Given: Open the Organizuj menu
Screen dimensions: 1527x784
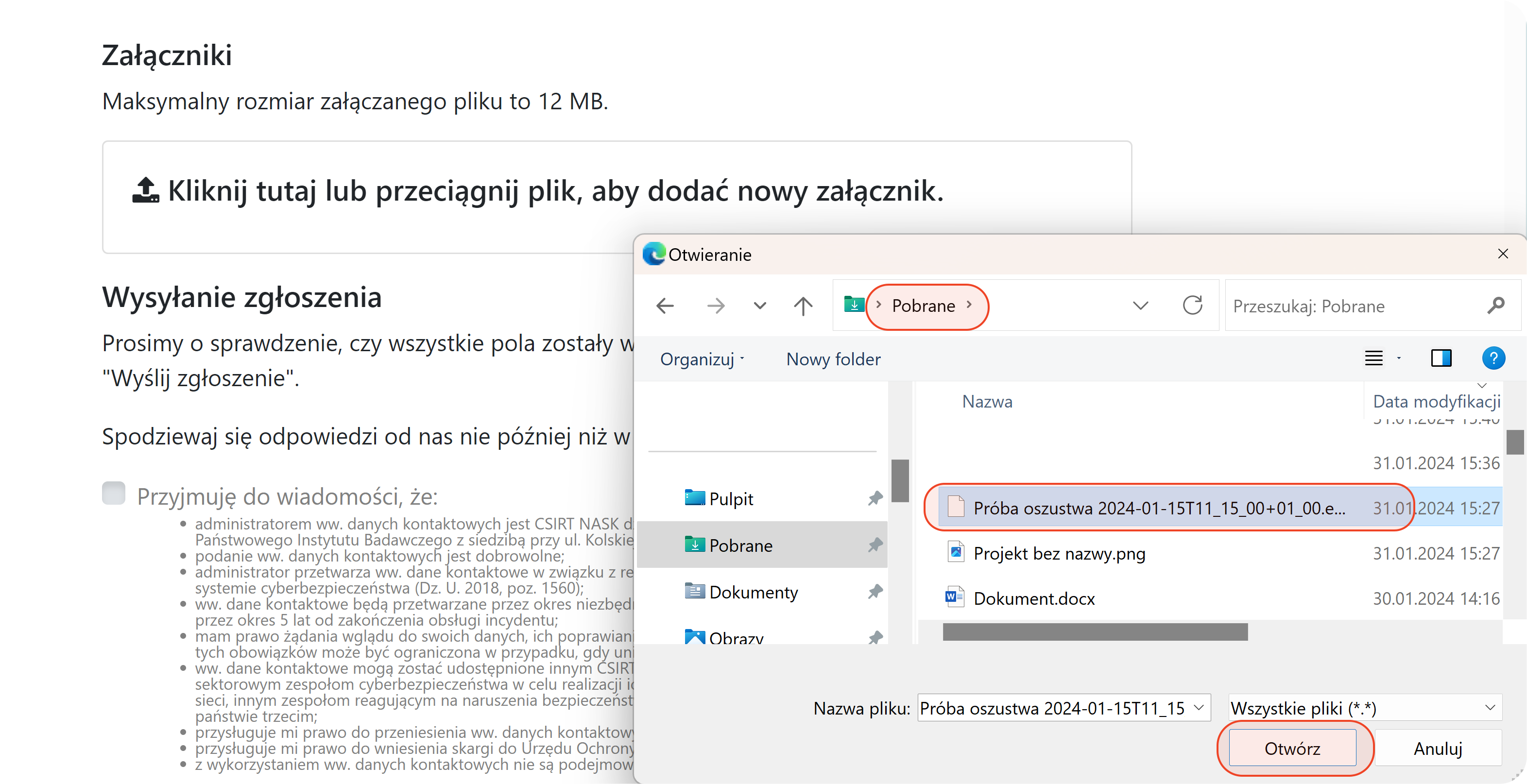Looking at the screenshot, I should pos(702,359).
